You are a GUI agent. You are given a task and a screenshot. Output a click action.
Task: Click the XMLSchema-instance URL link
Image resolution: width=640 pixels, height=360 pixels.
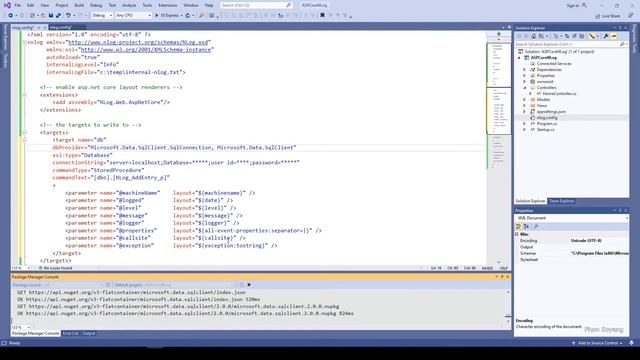pyautogui.click(x=146, y=49)
